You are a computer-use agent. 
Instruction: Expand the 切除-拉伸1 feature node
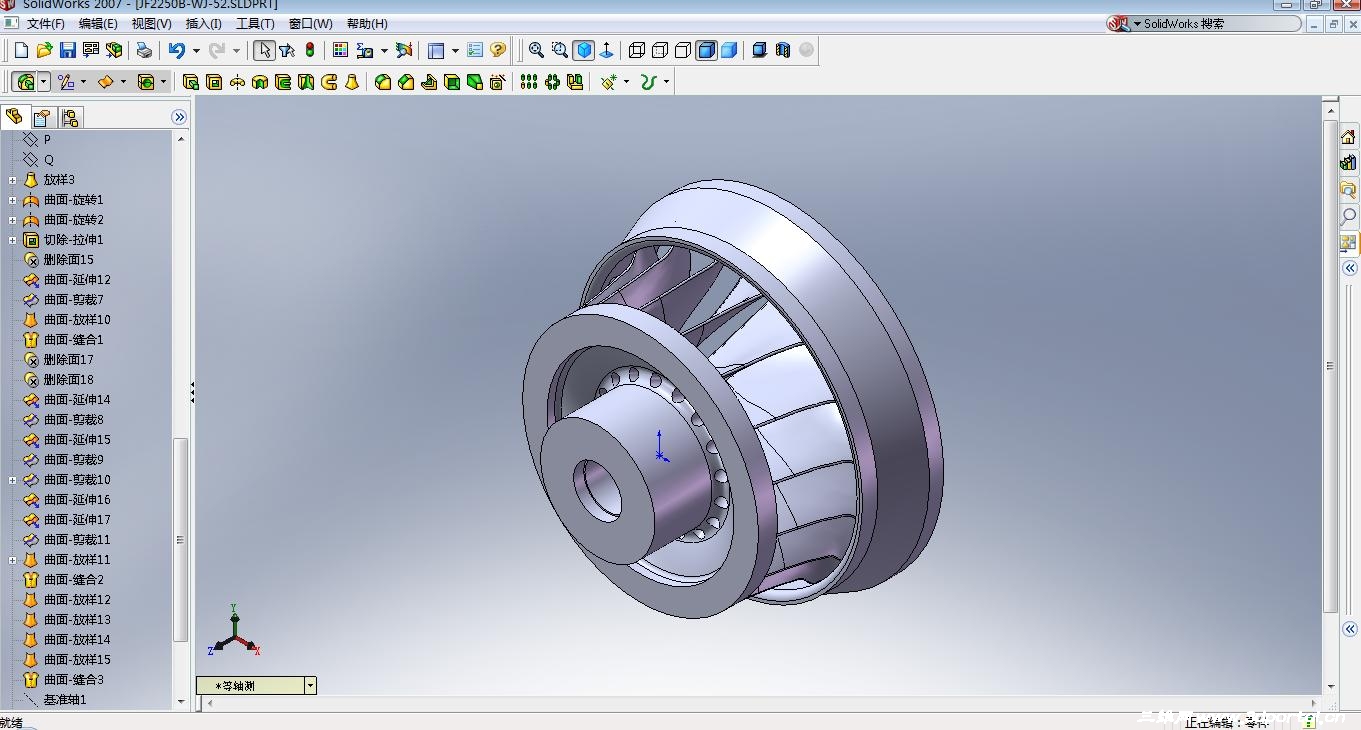point(13,240)
